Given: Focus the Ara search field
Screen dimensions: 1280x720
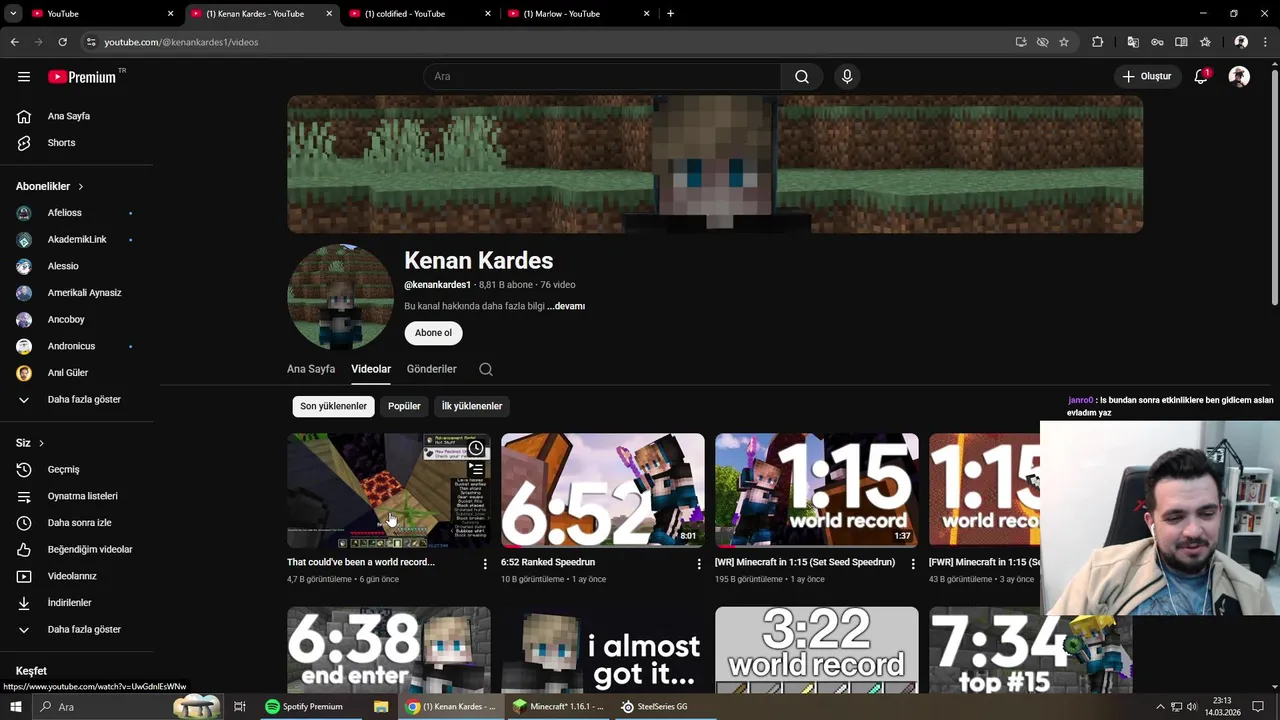Looking at the screenshot, I should click(x=603, y=76).
